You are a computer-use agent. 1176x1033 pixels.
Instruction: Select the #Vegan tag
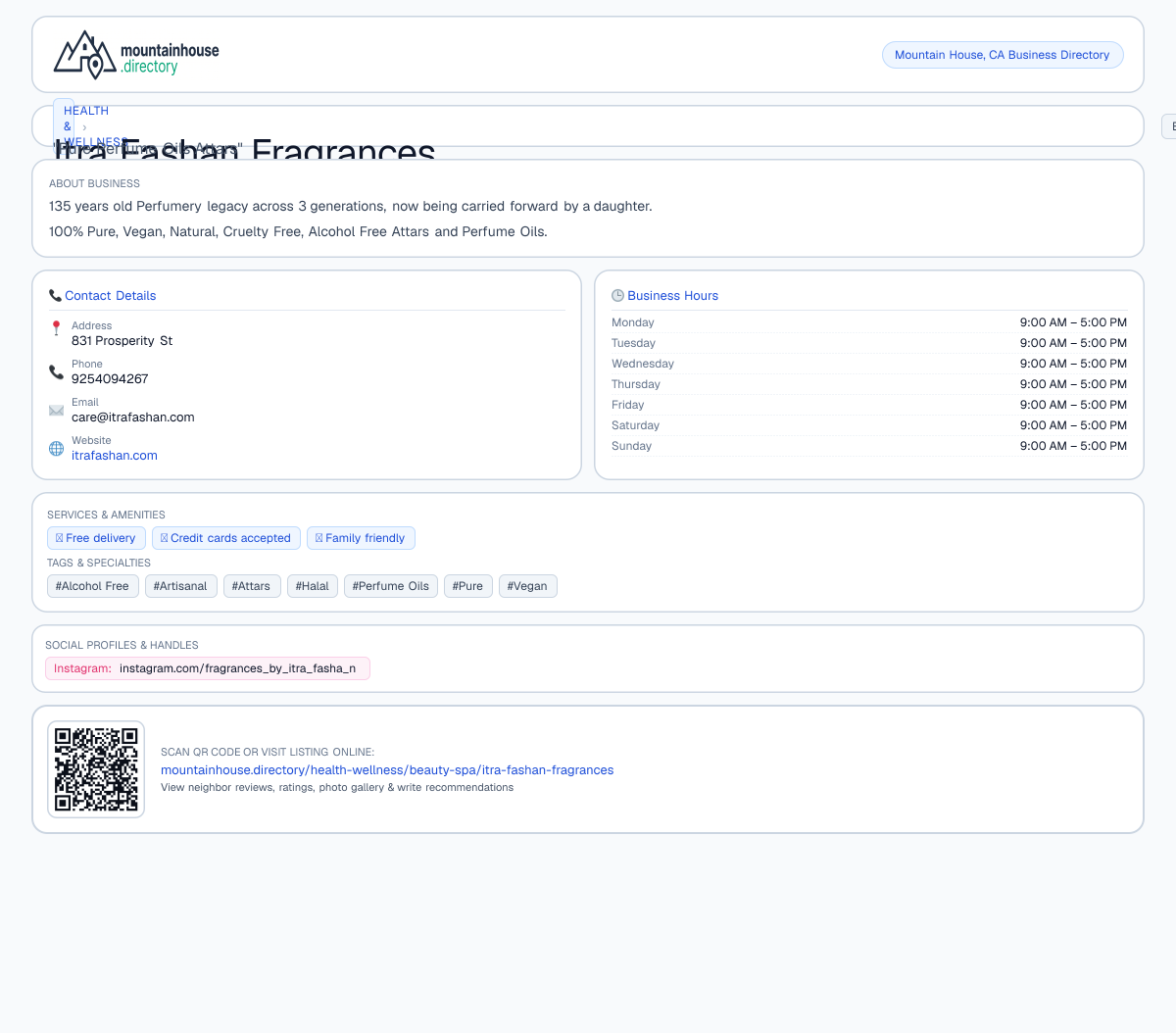(x=528, y=586)
